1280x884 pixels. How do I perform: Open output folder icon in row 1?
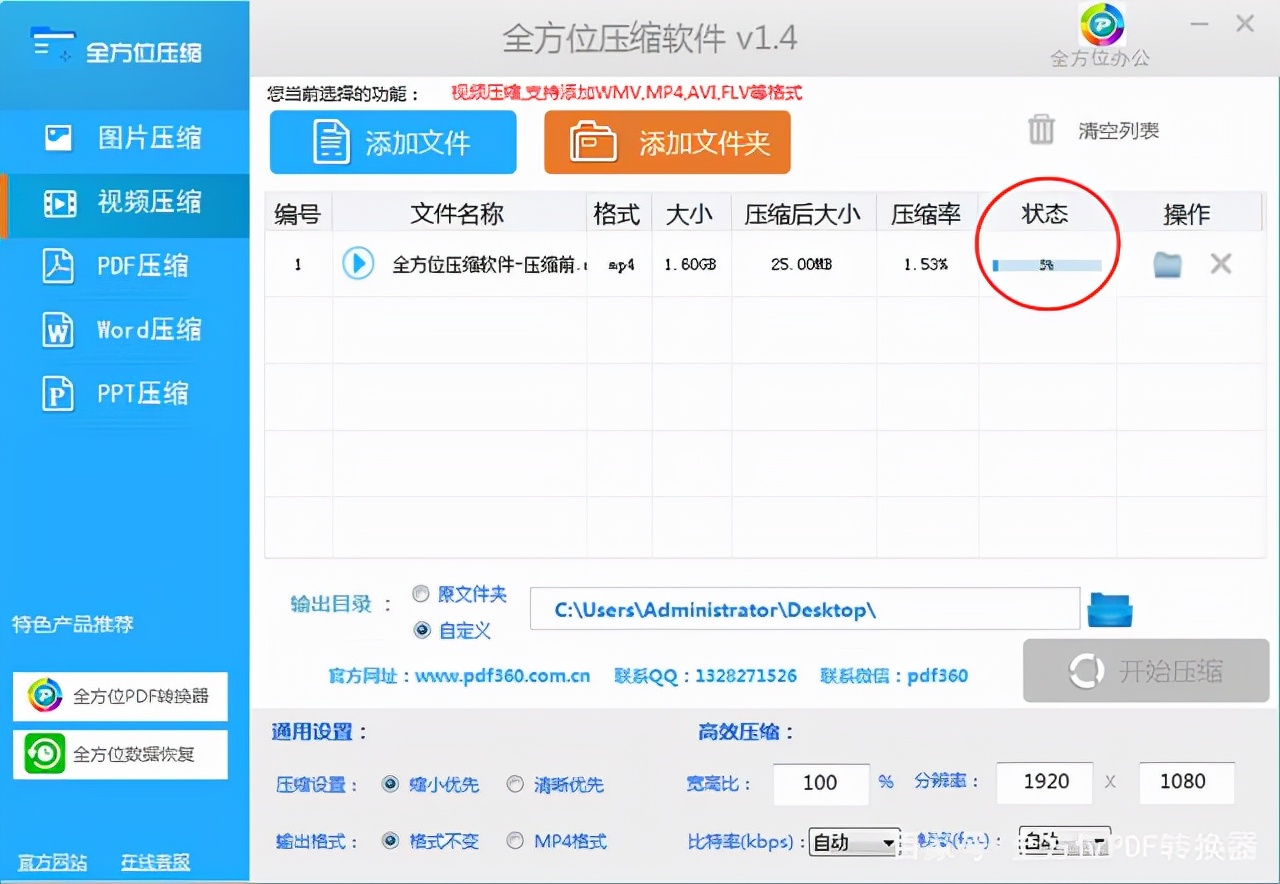[x=1167, y=264]
